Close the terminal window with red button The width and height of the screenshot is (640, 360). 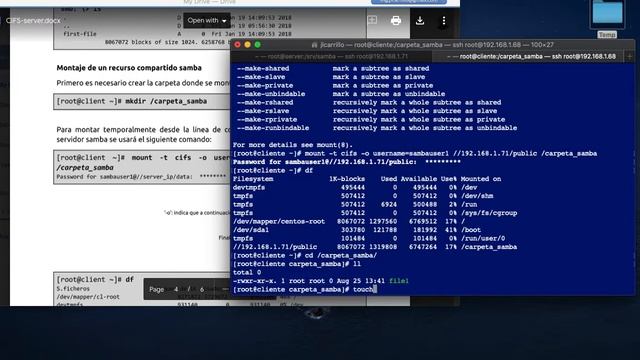[x=238, y=44]
